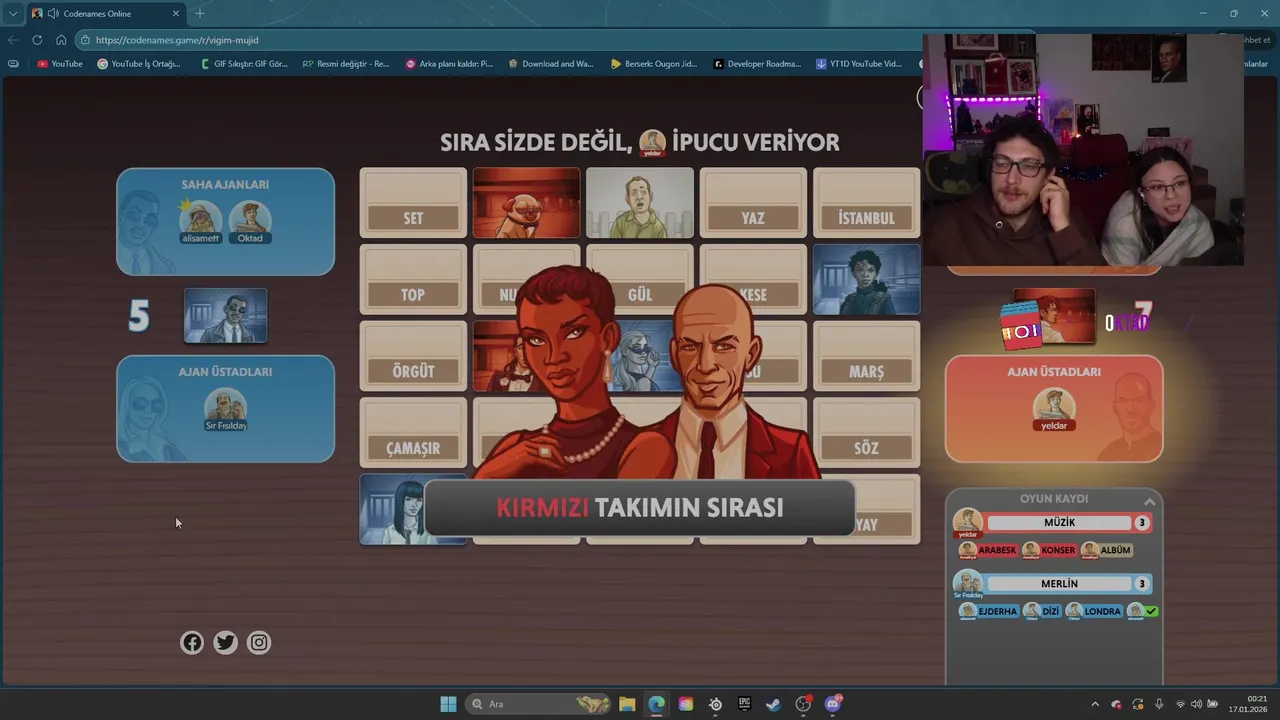Open Developer Roadmap bookmark
Viewport: 1280px width, 720px height.
tap(757, 64)
